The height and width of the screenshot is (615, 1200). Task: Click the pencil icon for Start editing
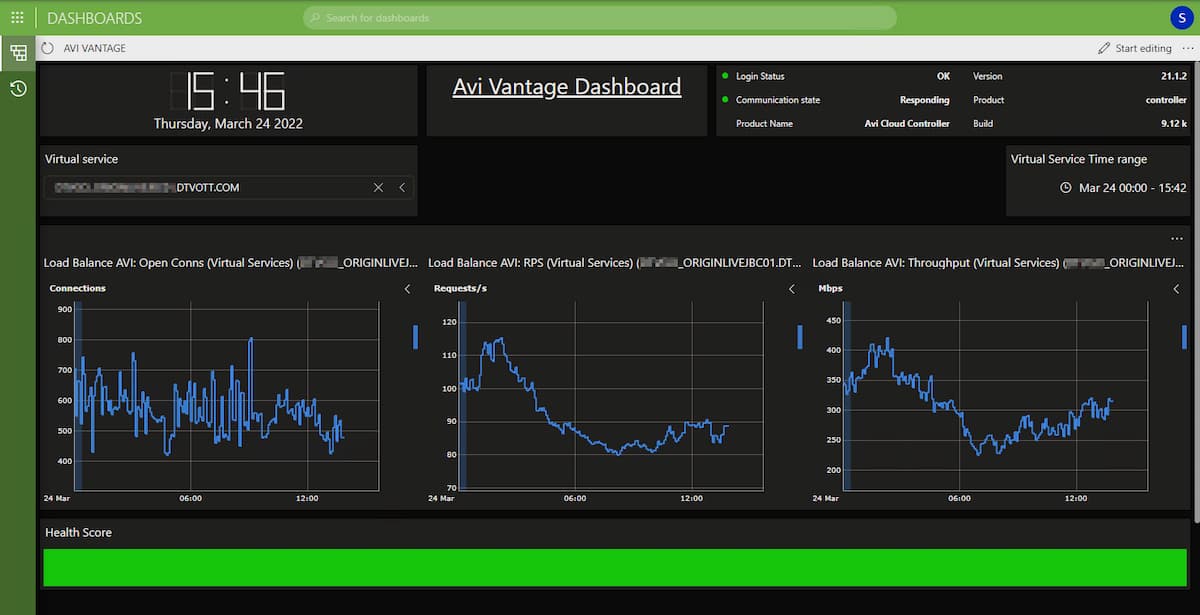click(1104, 48)
